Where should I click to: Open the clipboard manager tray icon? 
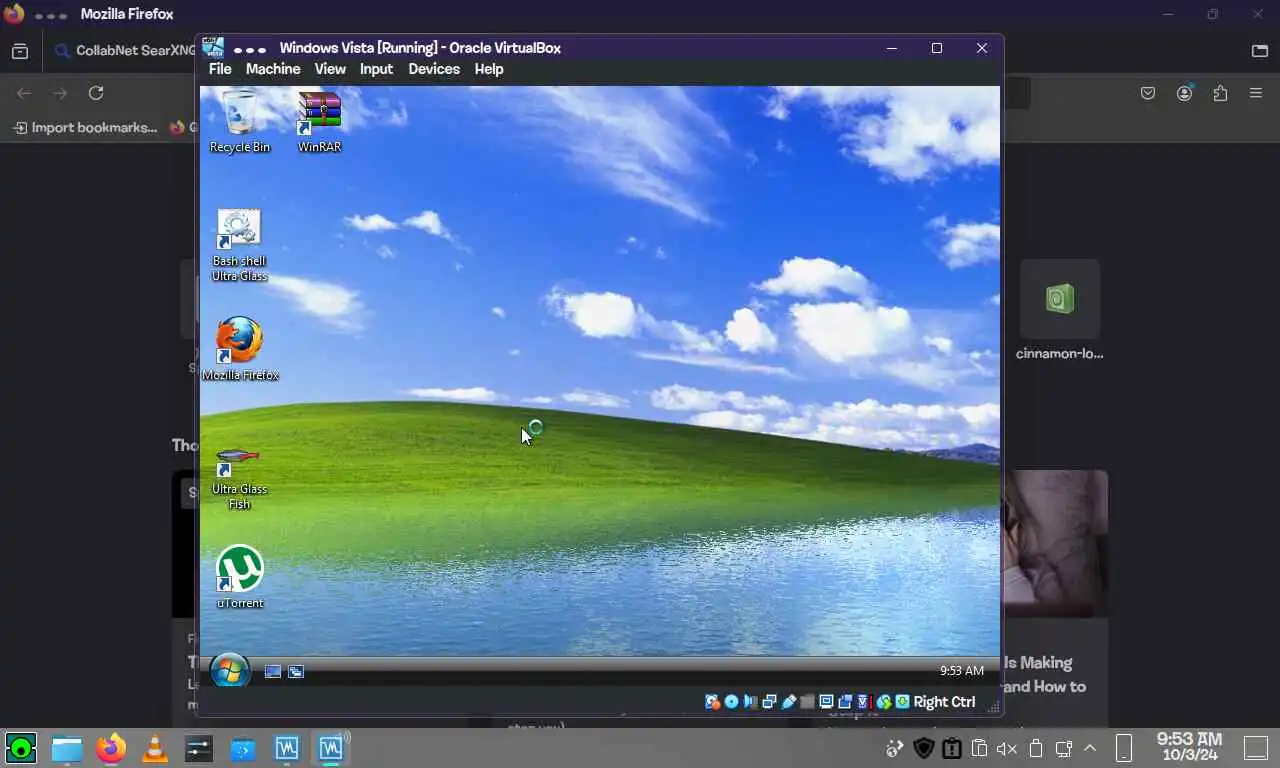tap(979, 748)
